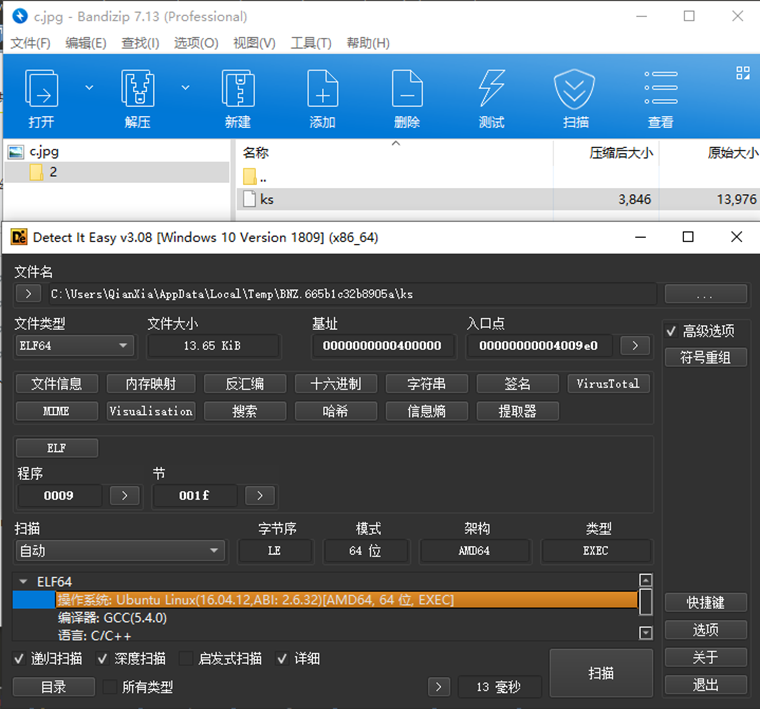The height and width of the screenshot is (709, 760).
Task: Open the Tools (工具) menu
Action: pyautogui.click(x=311, y=43)
